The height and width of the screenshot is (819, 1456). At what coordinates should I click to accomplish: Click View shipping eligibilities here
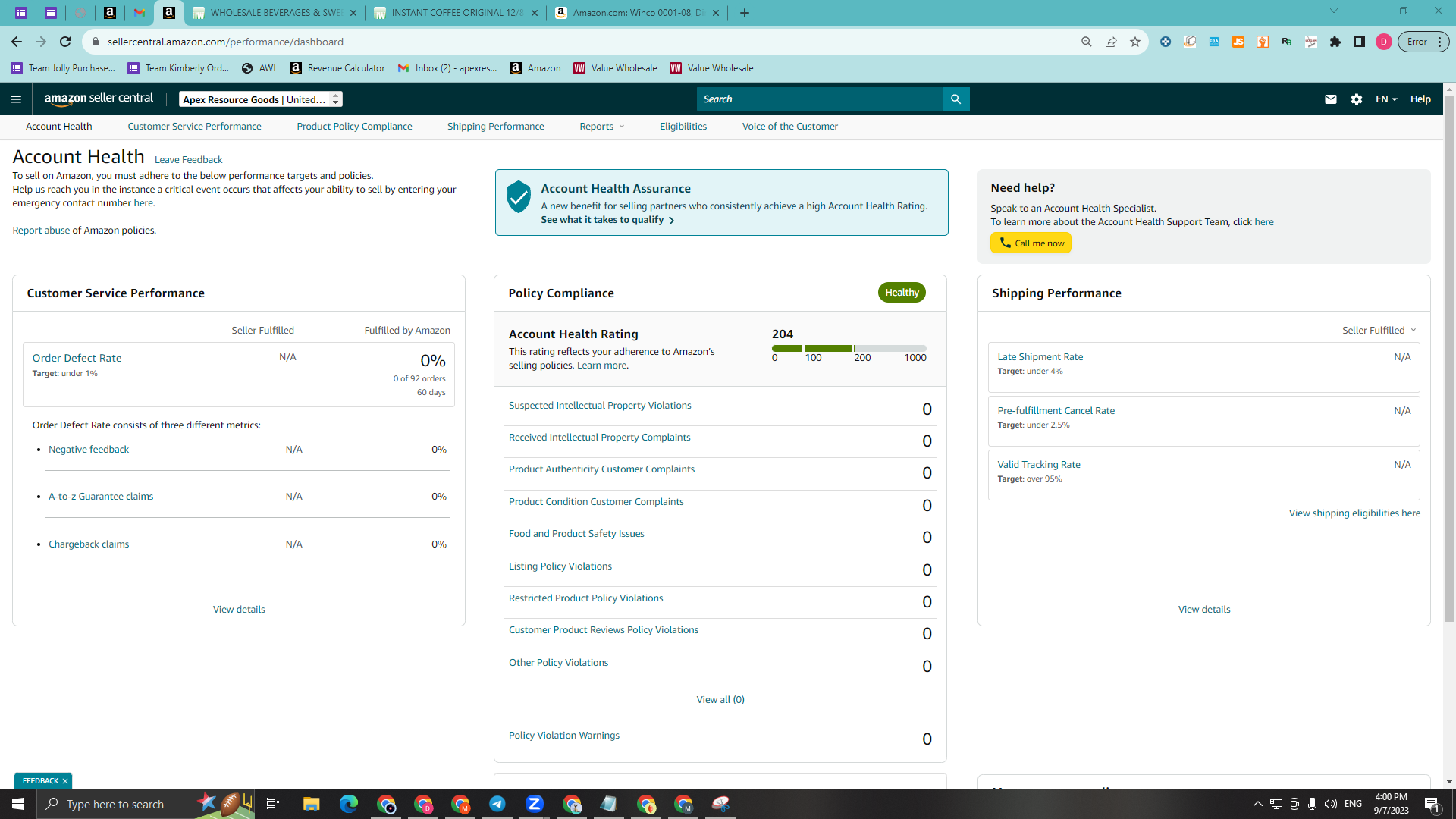[1354, 513]
